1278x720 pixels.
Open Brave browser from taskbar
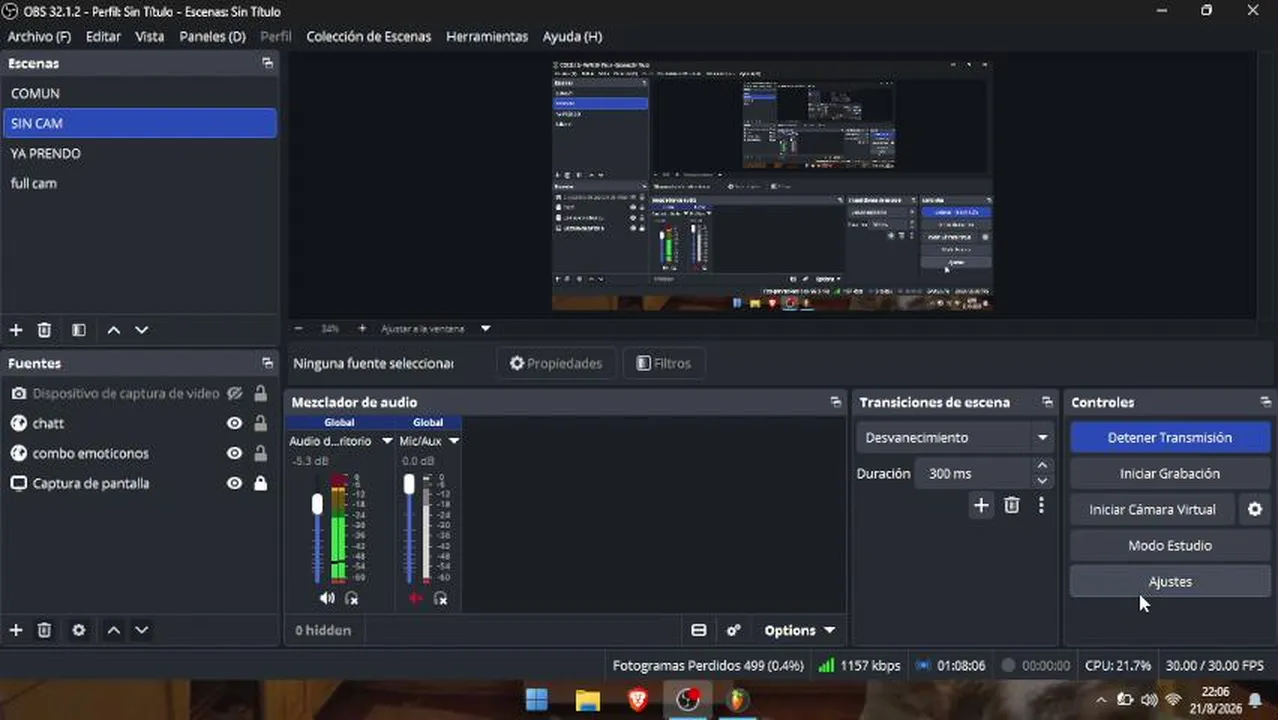pos(638,699)
